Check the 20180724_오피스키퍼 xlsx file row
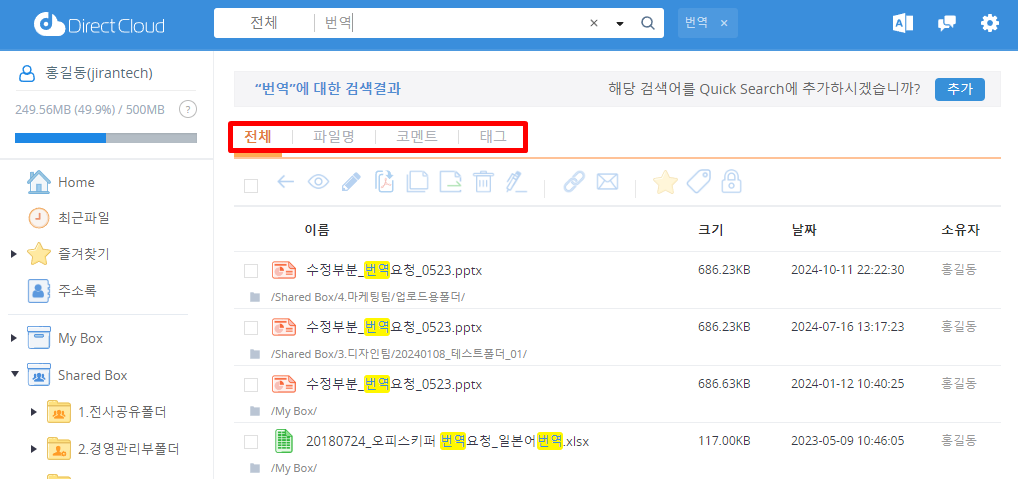 coord(251,442)
